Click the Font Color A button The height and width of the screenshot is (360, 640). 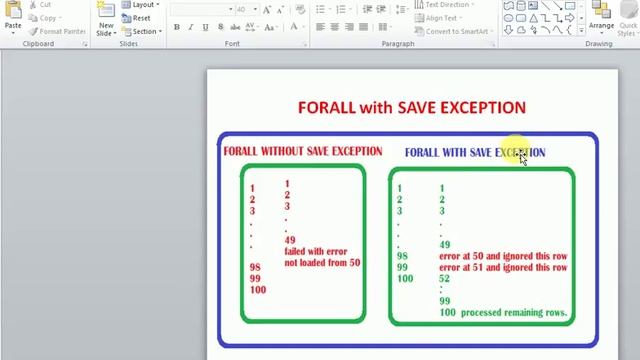tap(294, 27)
